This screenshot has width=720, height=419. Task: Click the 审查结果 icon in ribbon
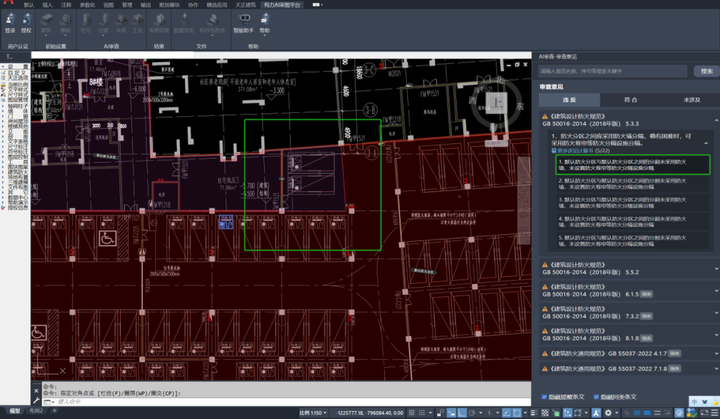pyautogui.click(x=160, y=20)
